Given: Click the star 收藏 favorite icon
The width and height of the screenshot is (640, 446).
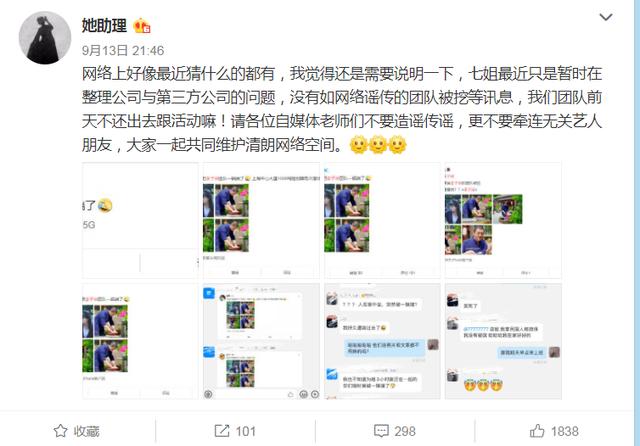Looking at the screenshot, I should (x=60, y=431).
